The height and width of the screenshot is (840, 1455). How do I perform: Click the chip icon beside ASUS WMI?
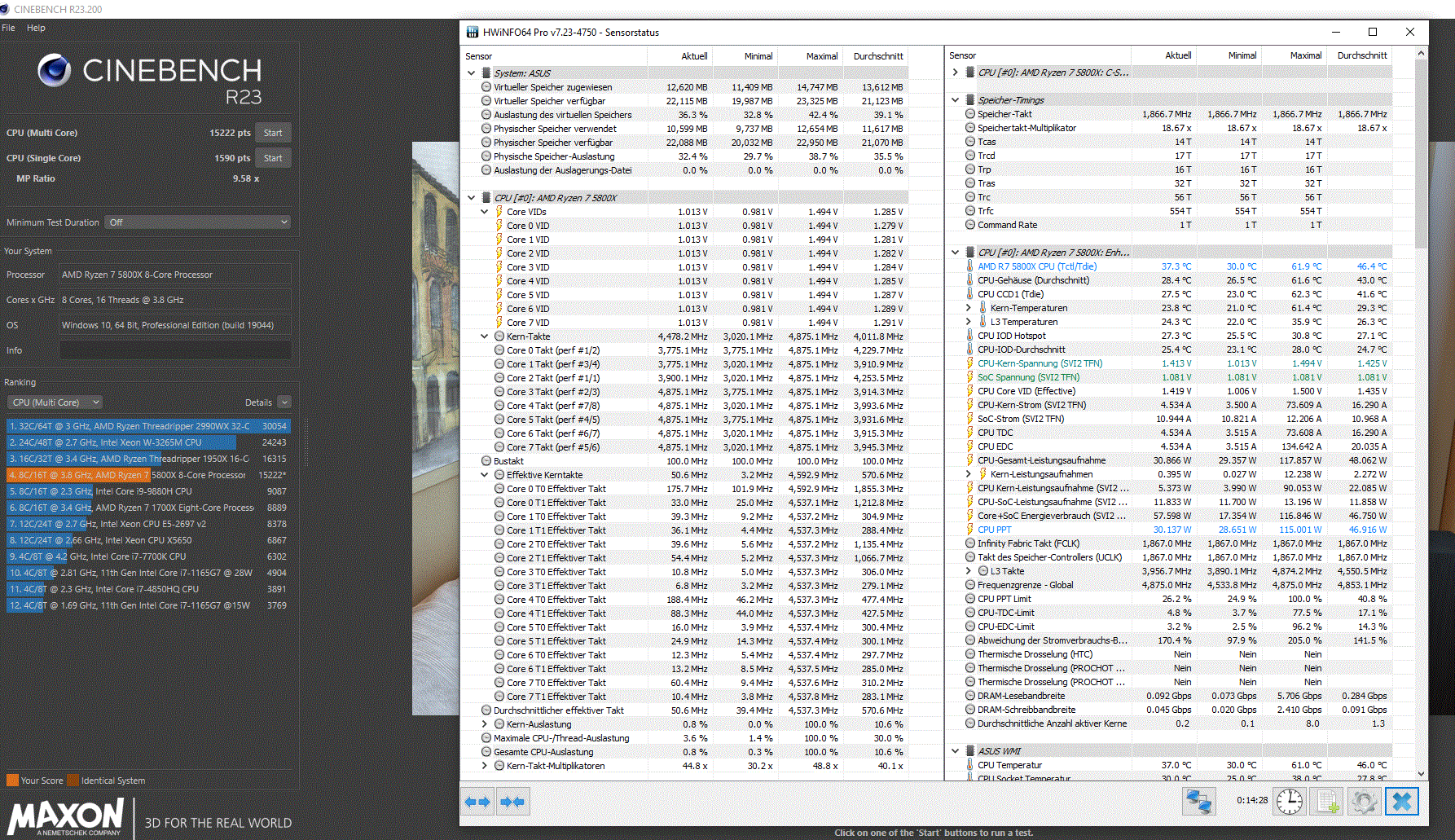[x=970, y=750]
